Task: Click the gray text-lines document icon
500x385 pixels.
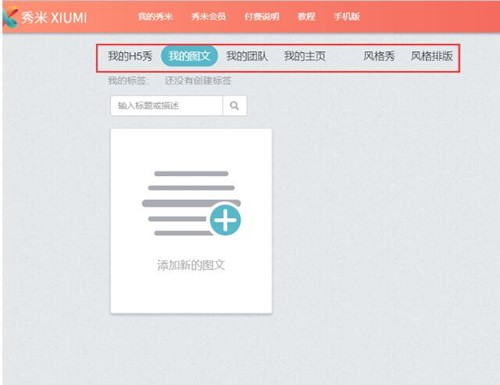Action: 191,203
